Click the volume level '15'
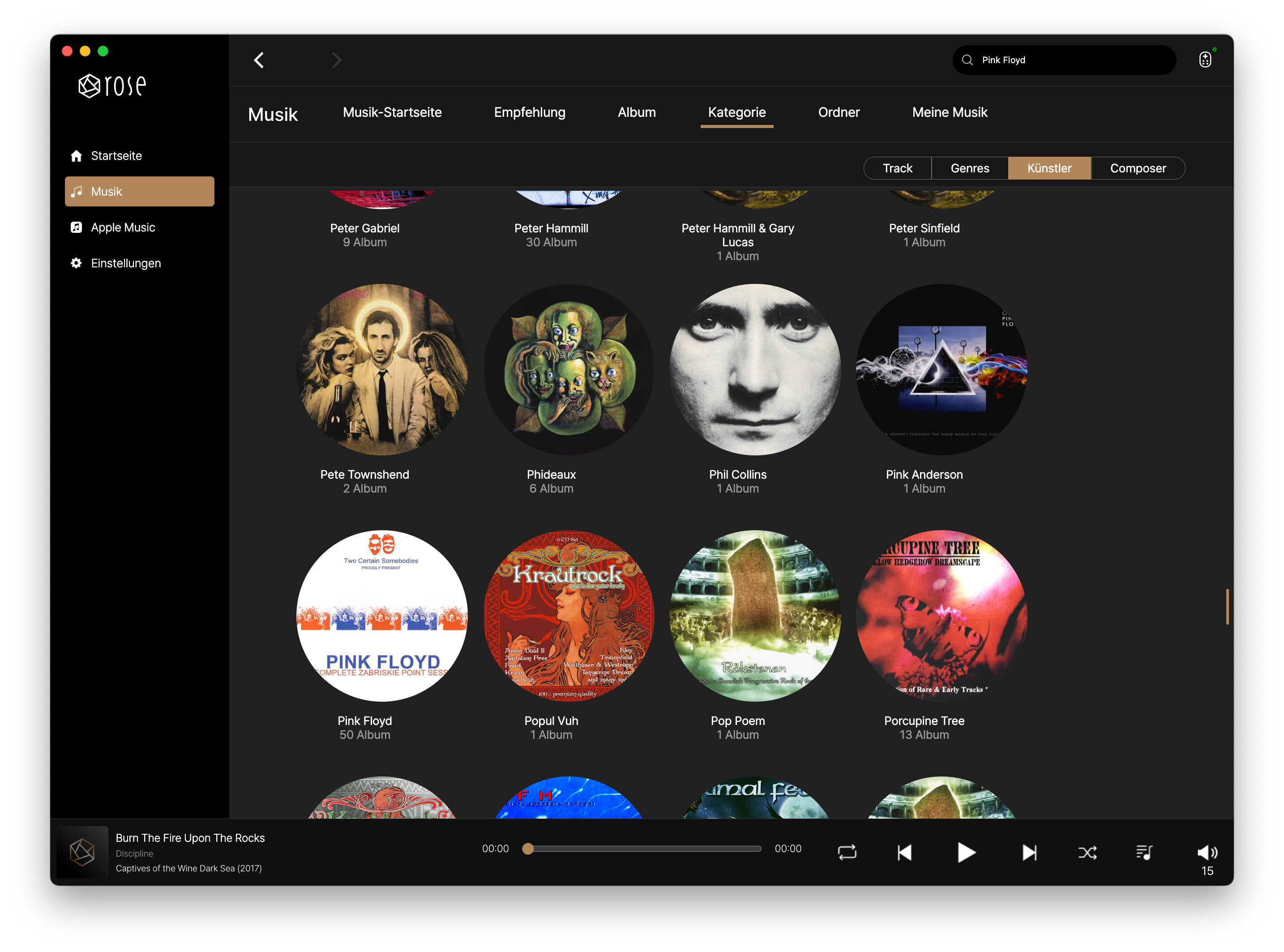The image size is (1284, 952). click(x=1207, y=871)
